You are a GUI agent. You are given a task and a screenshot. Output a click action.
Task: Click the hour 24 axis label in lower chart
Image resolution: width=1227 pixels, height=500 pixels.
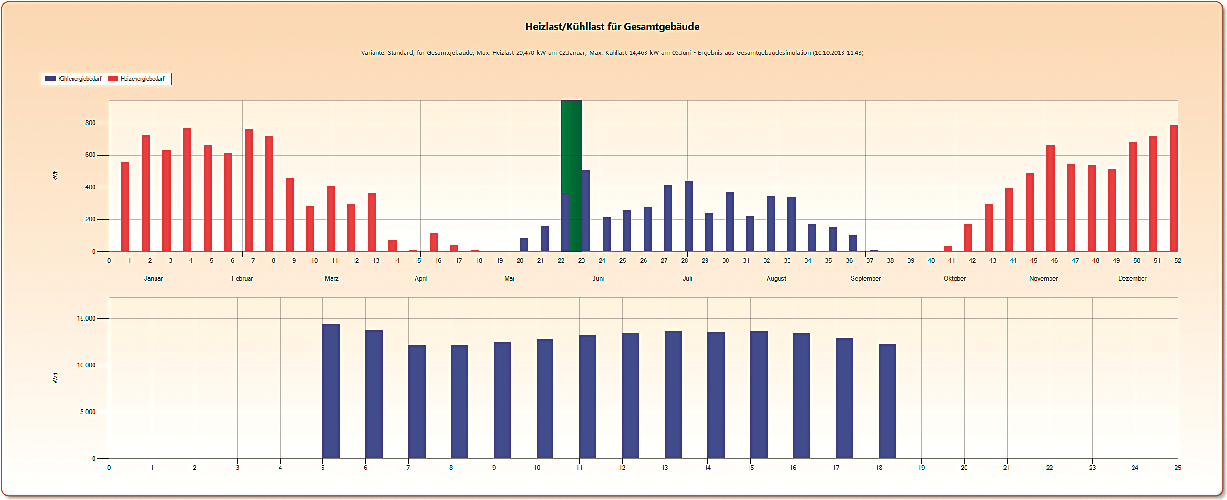point(1135,467)
